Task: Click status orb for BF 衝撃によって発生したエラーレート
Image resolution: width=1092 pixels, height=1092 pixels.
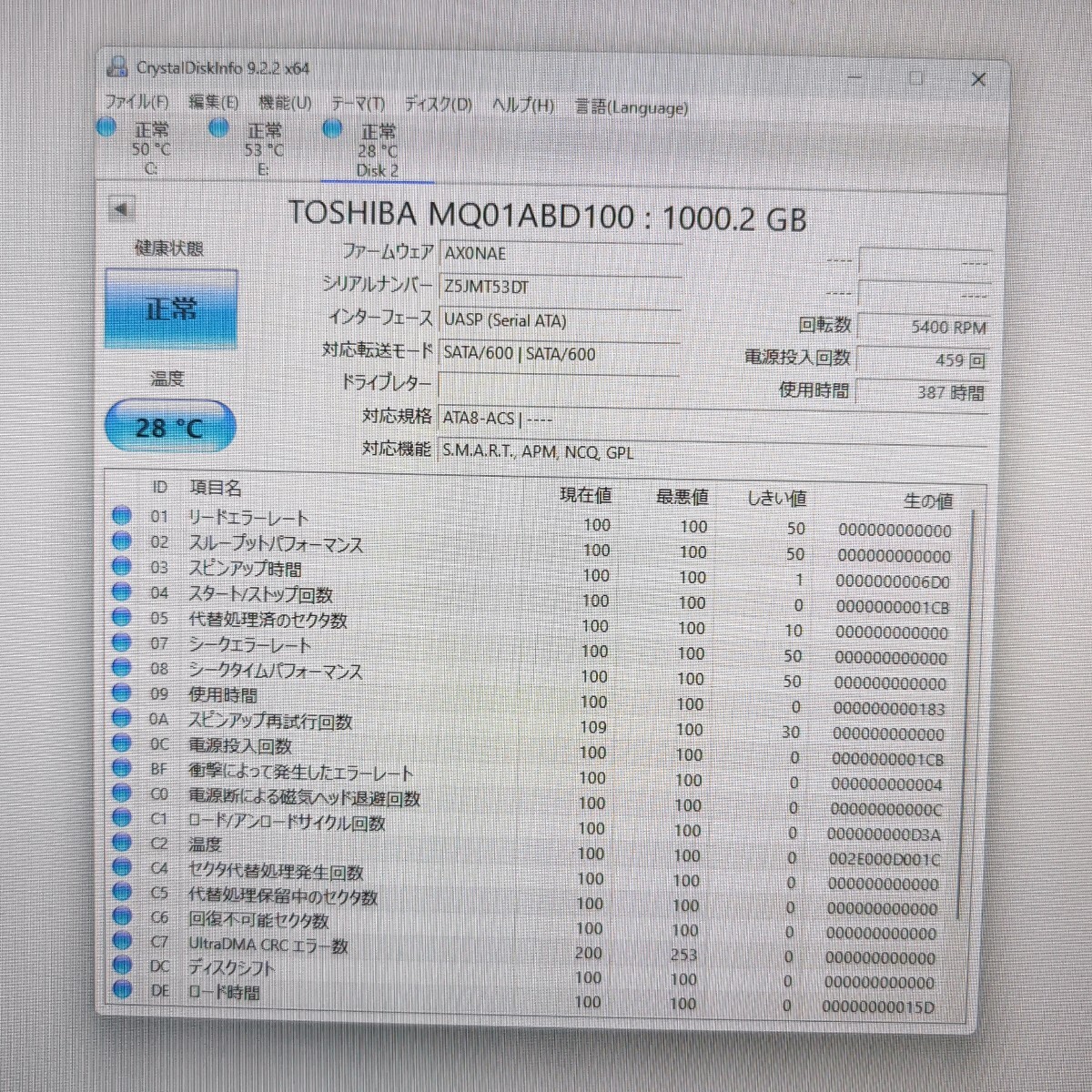Action: click(x=121, y=768)
